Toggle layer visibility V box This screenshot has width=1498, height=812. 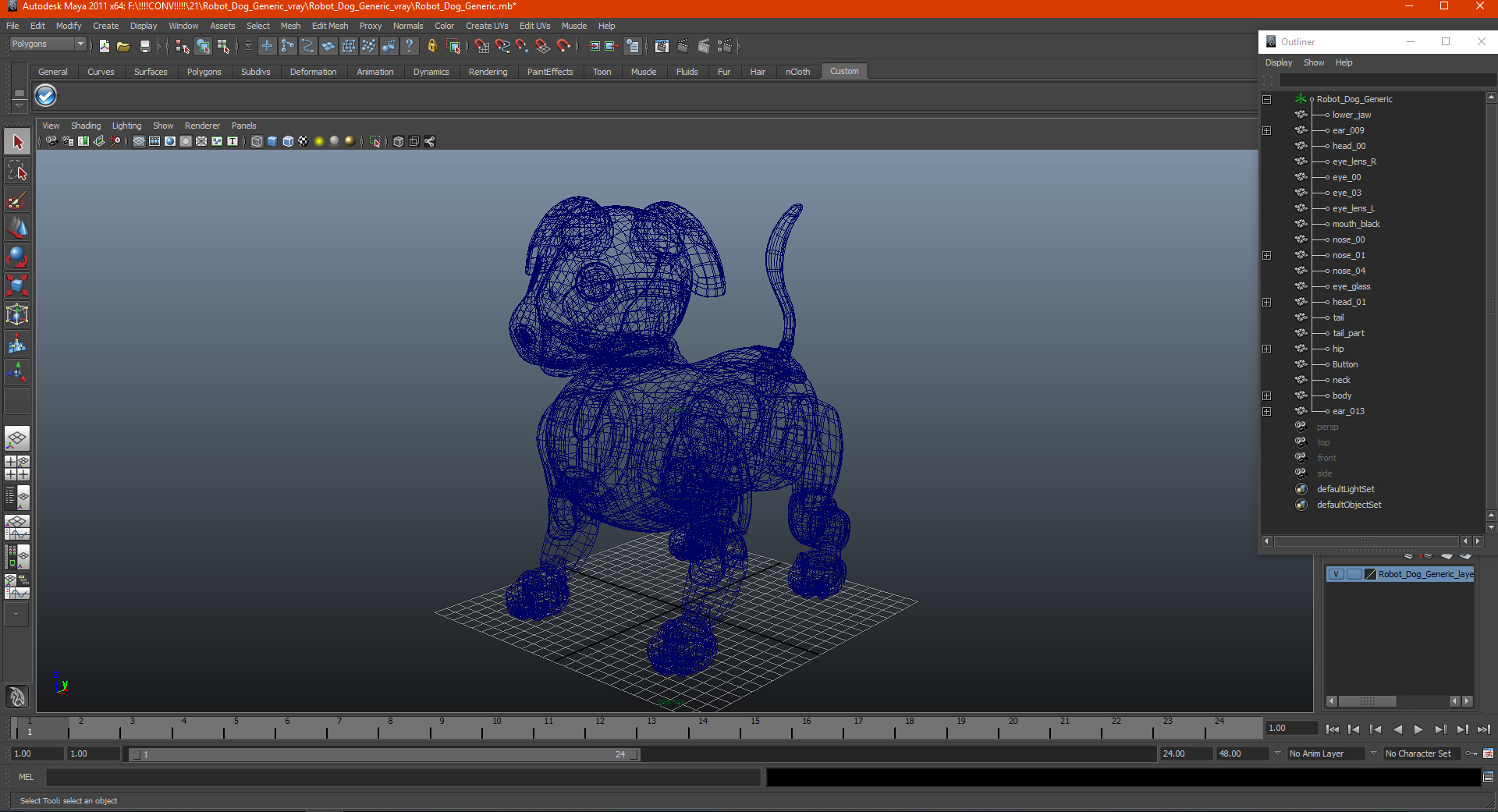(1336, 574)
